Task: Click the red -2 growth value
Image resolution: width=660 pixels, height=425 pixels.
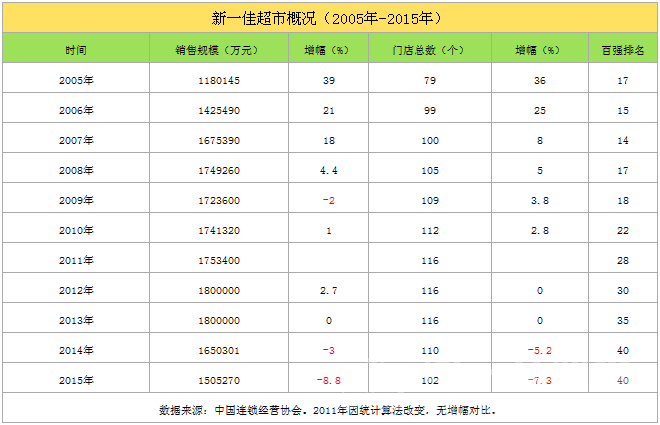Action: 328,201
